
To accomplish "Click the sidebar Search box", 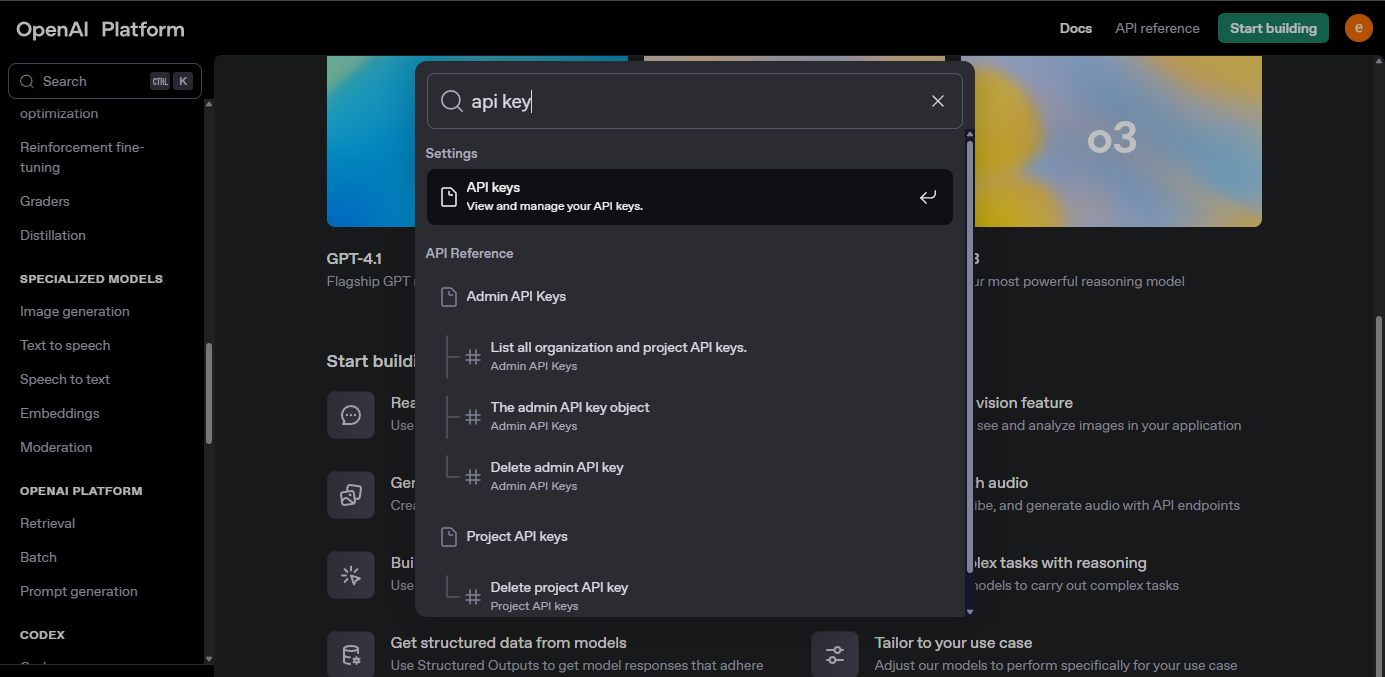I will (105, 81).
